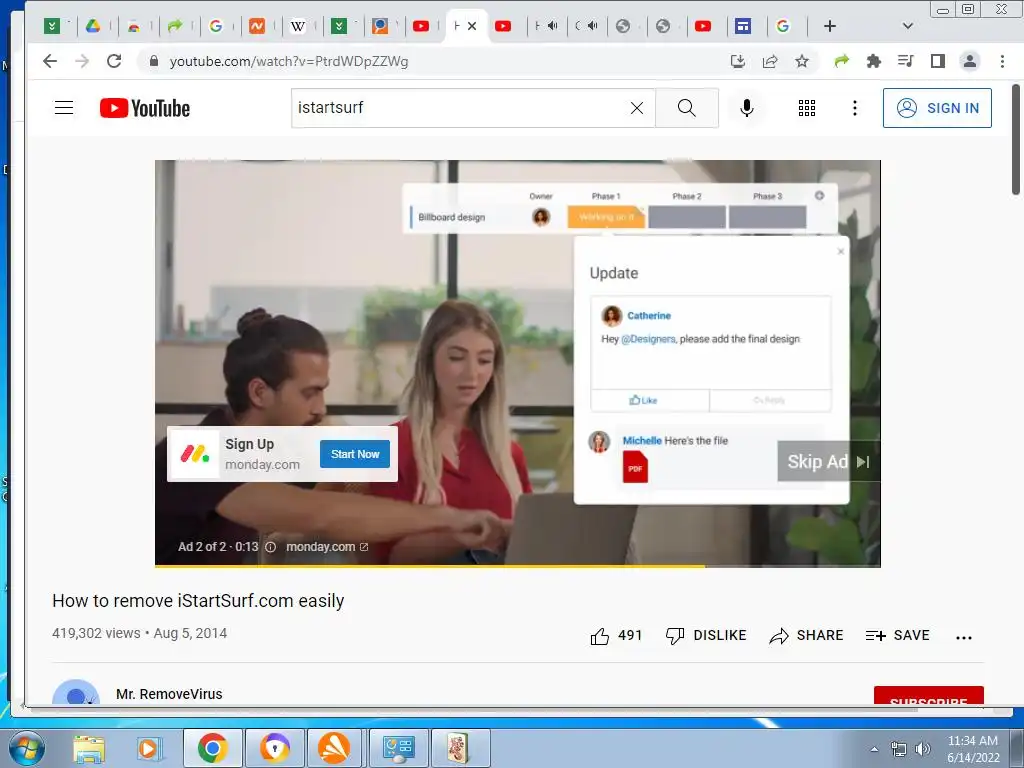Open Avast Antivirus orange taskbar icon
The image size is (1024, 768).
click(x=334, y=748)
